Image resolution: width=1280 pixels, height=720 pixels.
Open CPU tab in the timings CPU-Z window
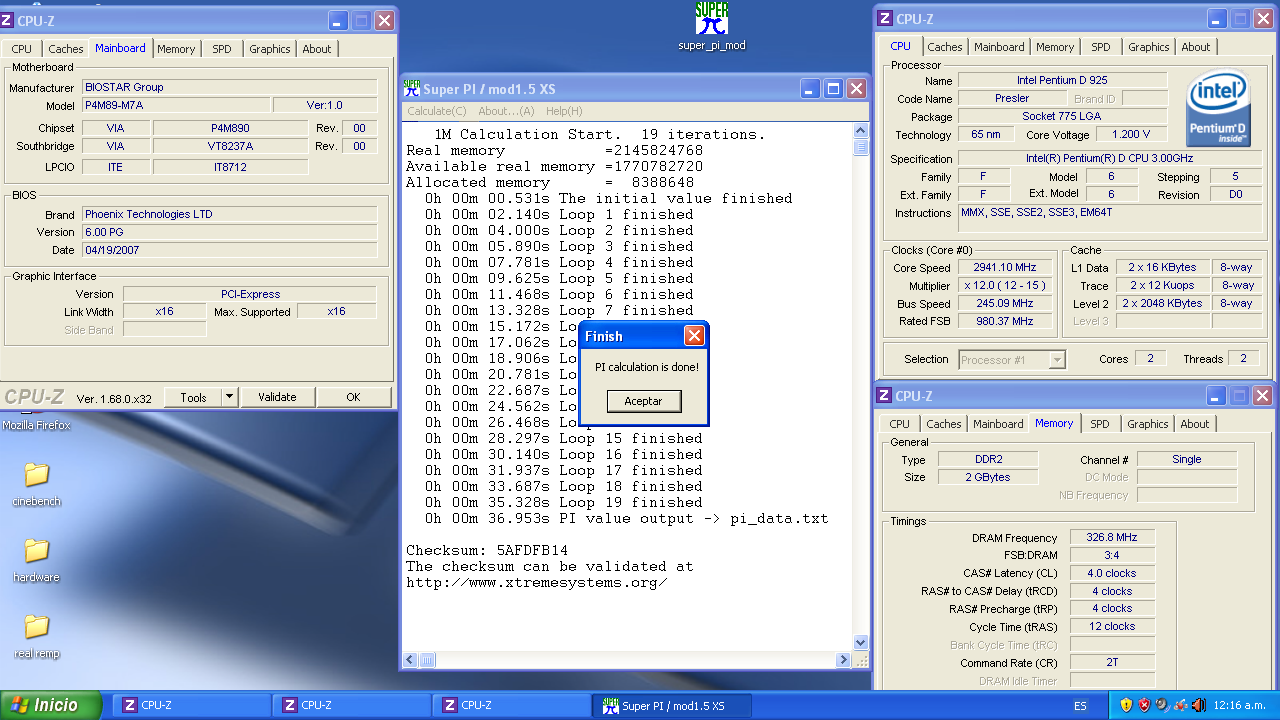click(900, 424)
